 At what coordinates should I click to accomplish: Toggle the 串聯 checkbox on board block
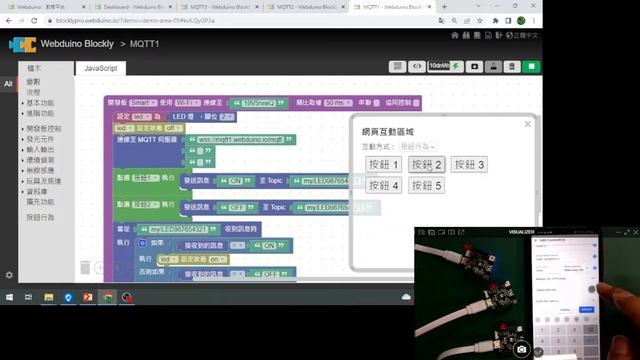point(376,103)
